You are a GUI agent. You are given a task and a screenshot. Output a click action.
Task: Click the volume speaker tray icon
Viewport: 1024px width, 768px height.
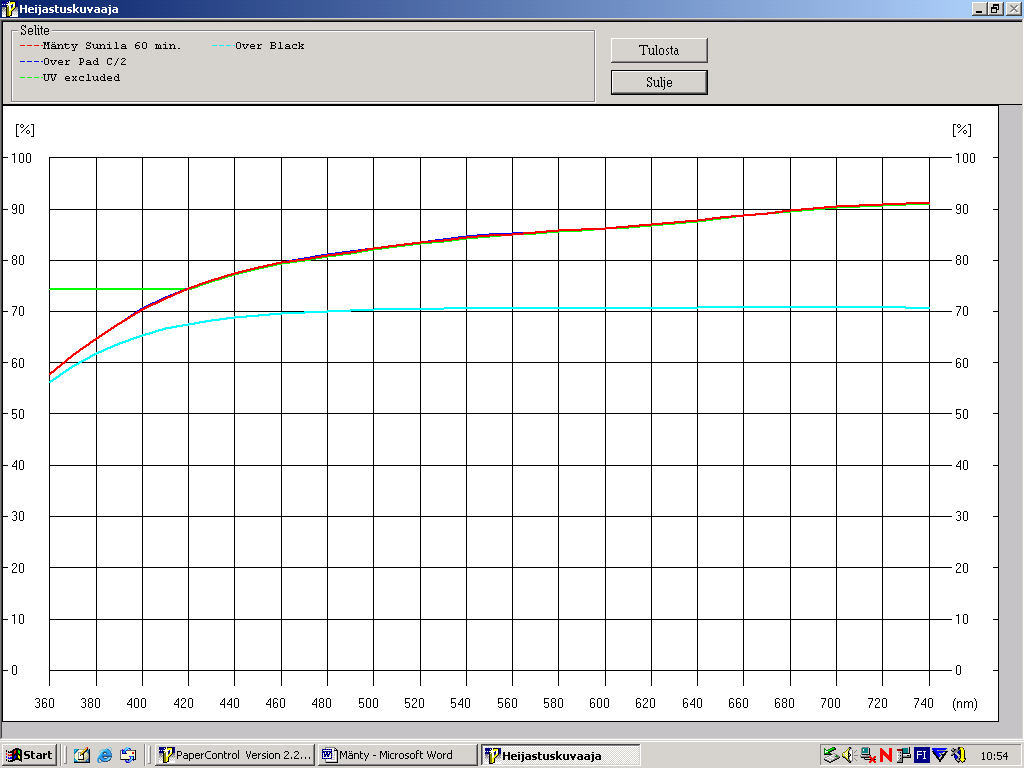coord(849,756)
